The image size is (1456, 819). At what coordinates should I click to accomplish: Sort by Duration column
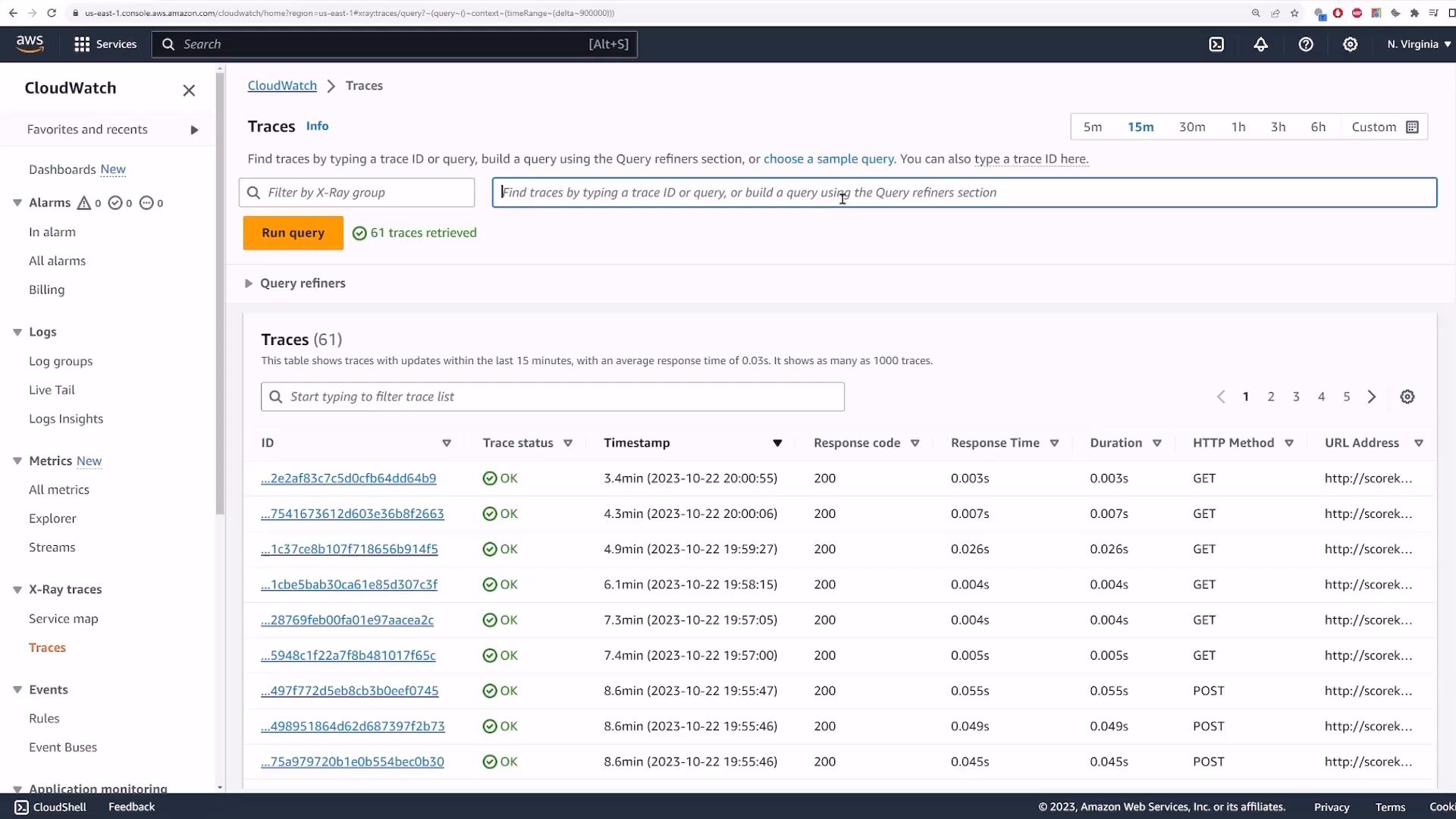1157,443
